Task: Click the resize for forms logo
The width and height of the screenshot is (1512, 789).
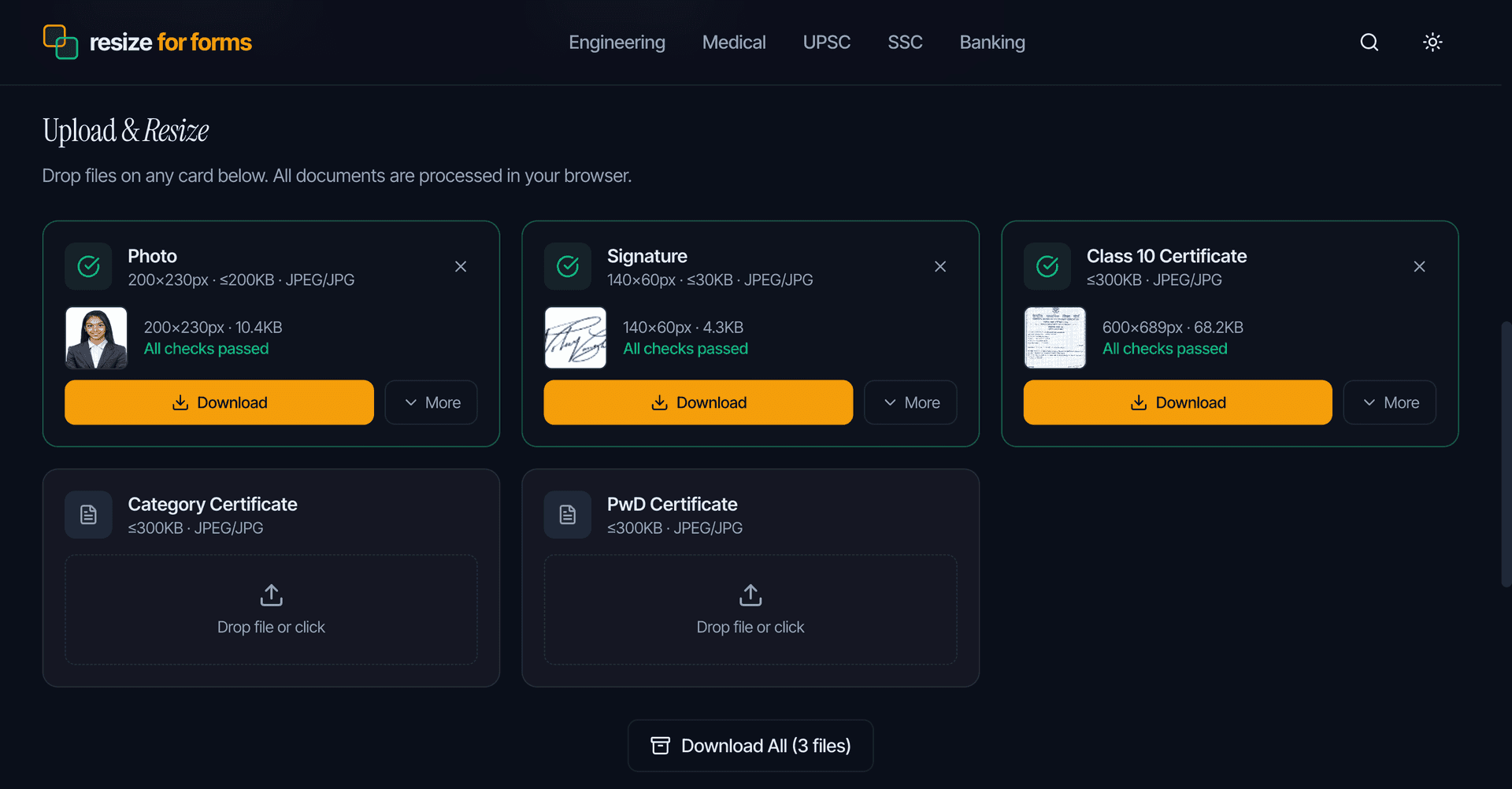Action: tap(147, 42)
